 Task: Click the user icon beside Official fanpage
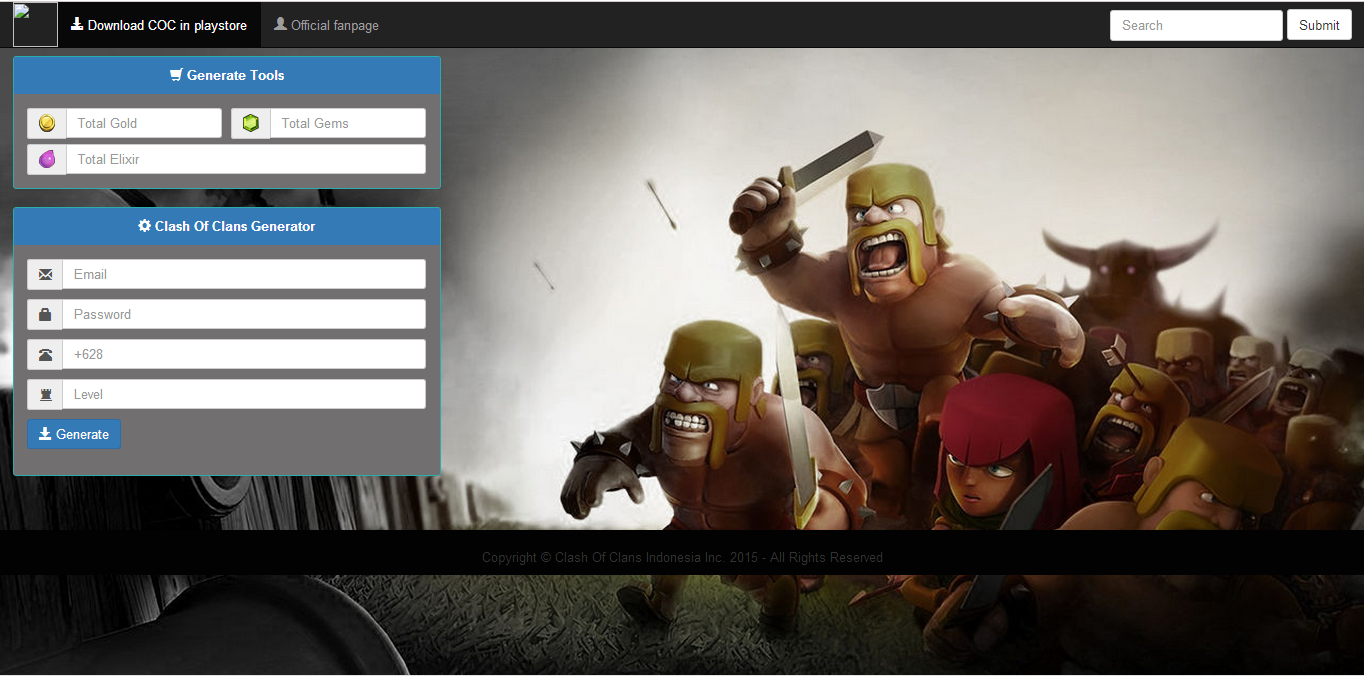[281, 24]
